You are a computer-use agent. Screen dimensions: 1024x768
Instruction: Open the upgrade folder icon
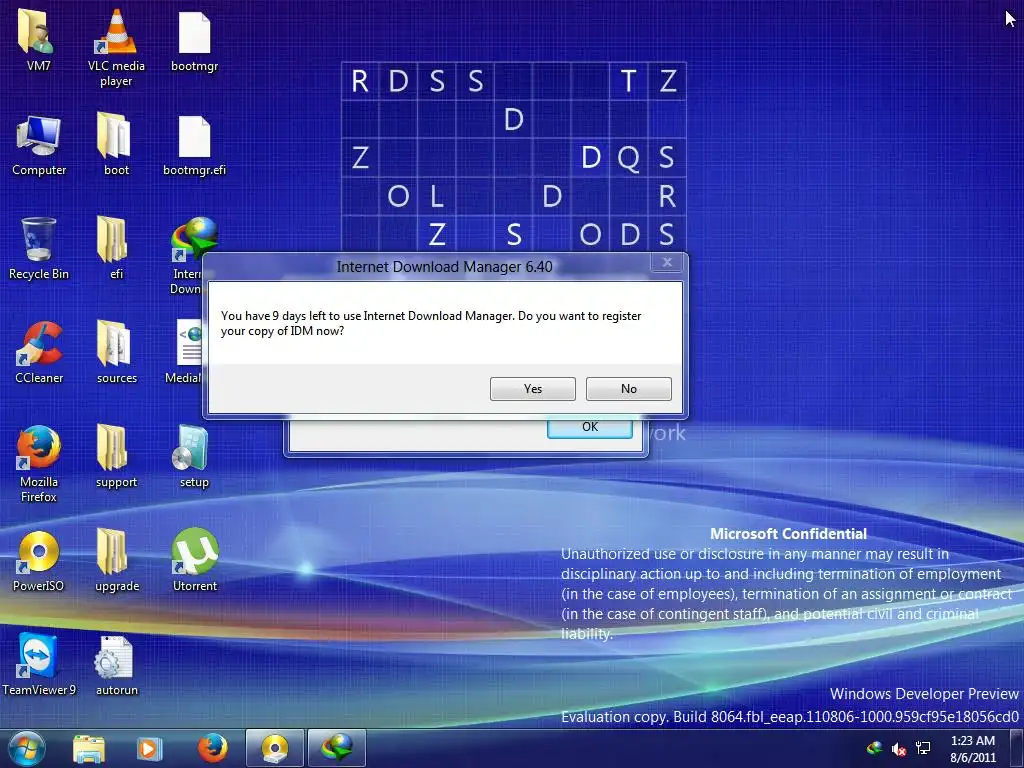[116, 560]
